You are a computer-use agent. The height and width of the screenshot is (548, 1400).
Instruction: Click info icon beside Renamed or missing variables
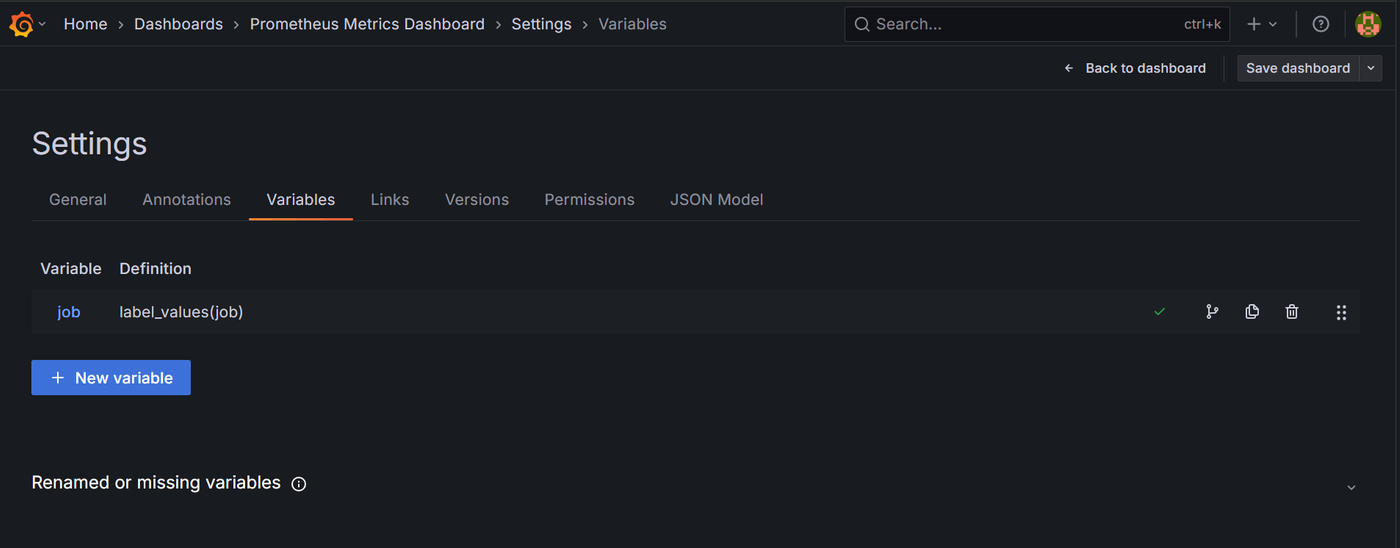point(298,484)
